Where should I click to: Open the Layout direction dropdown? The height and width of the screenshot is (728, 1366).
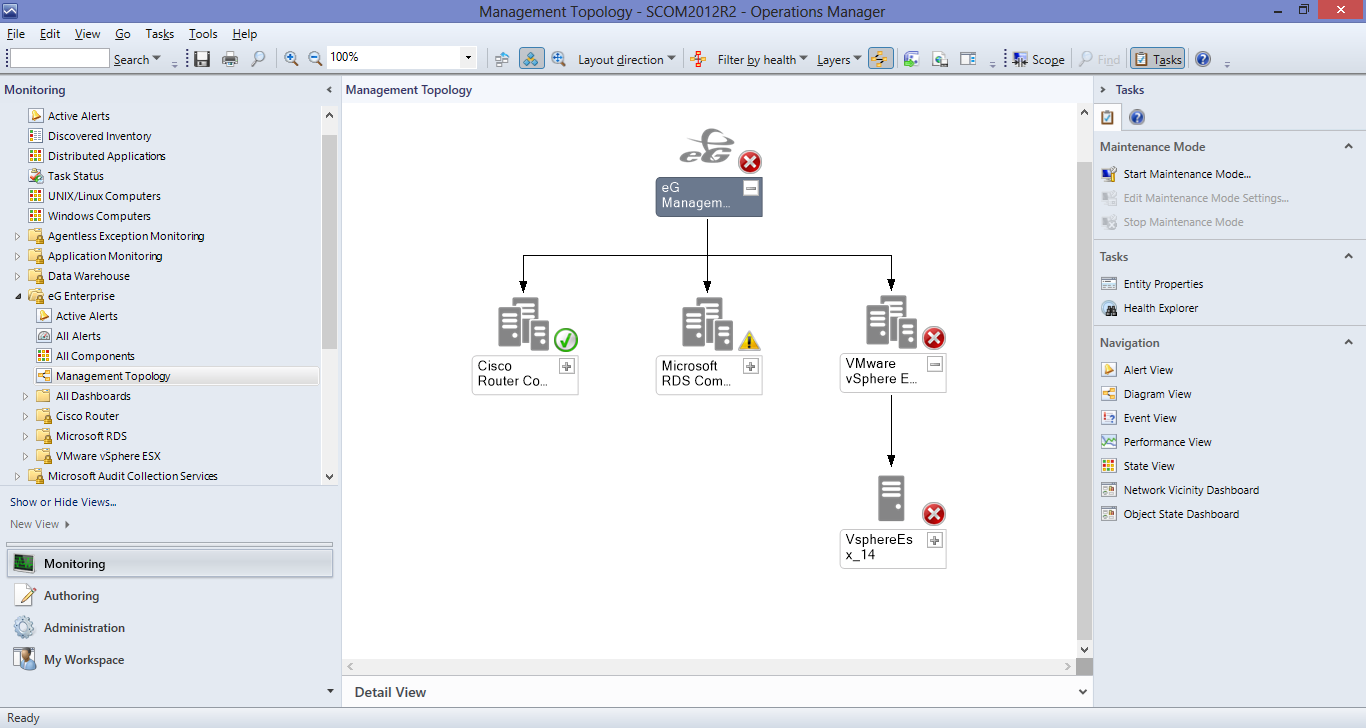(627, 60)
